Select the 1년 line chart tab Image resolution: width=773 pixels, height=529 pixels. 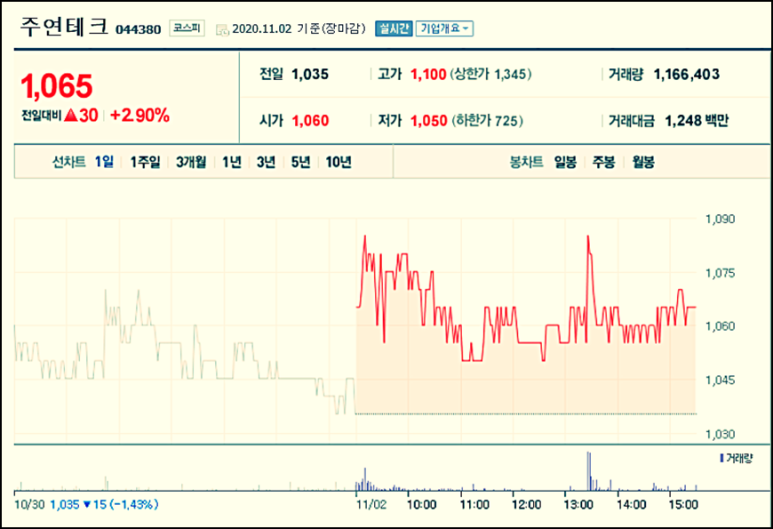coord(231,162)
